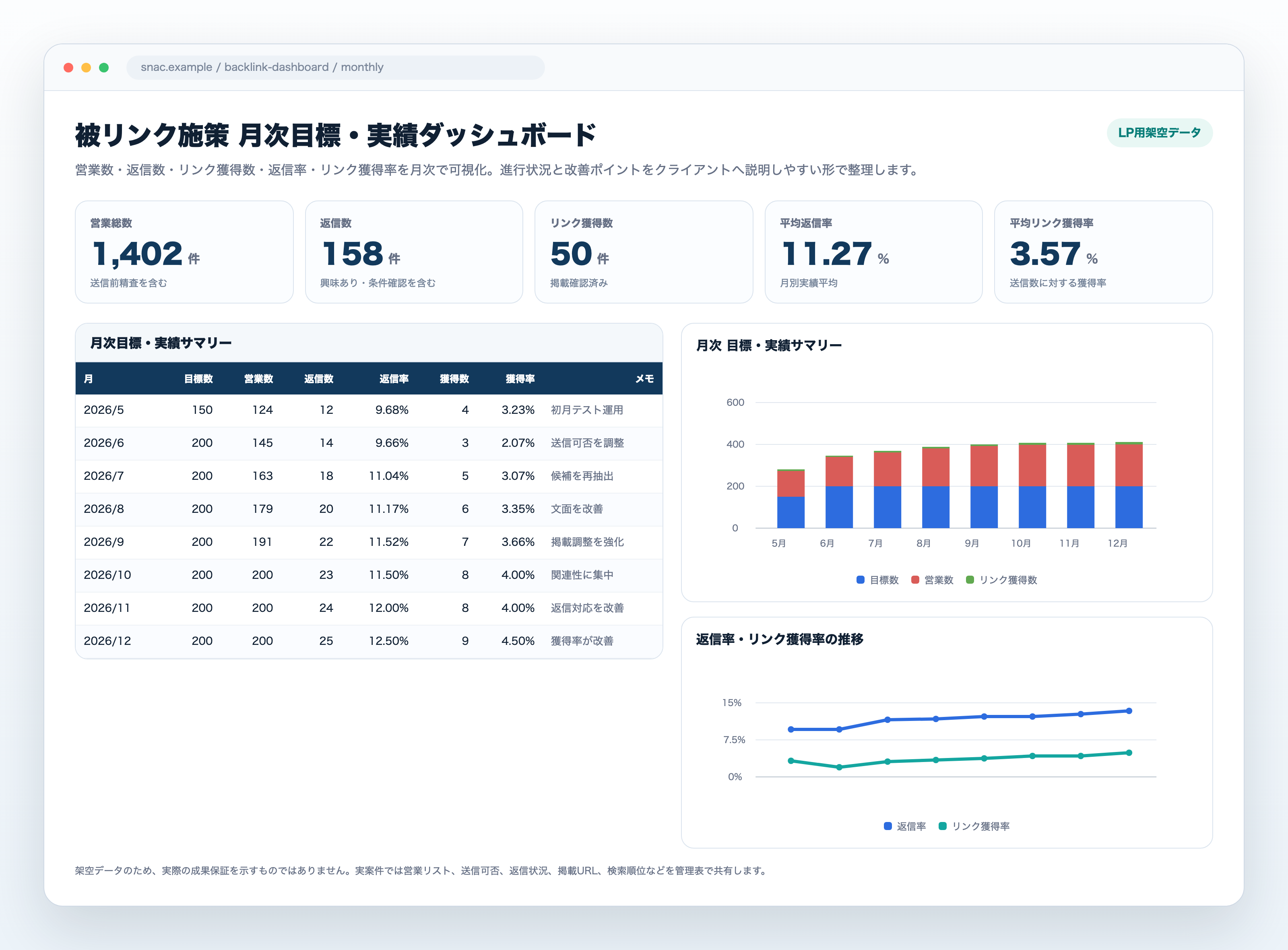This screenshot has height=950, width=1288.
Task: Click the 返信率・リンク獲得率の推移 chart title
Action: [x=779, y=639]
